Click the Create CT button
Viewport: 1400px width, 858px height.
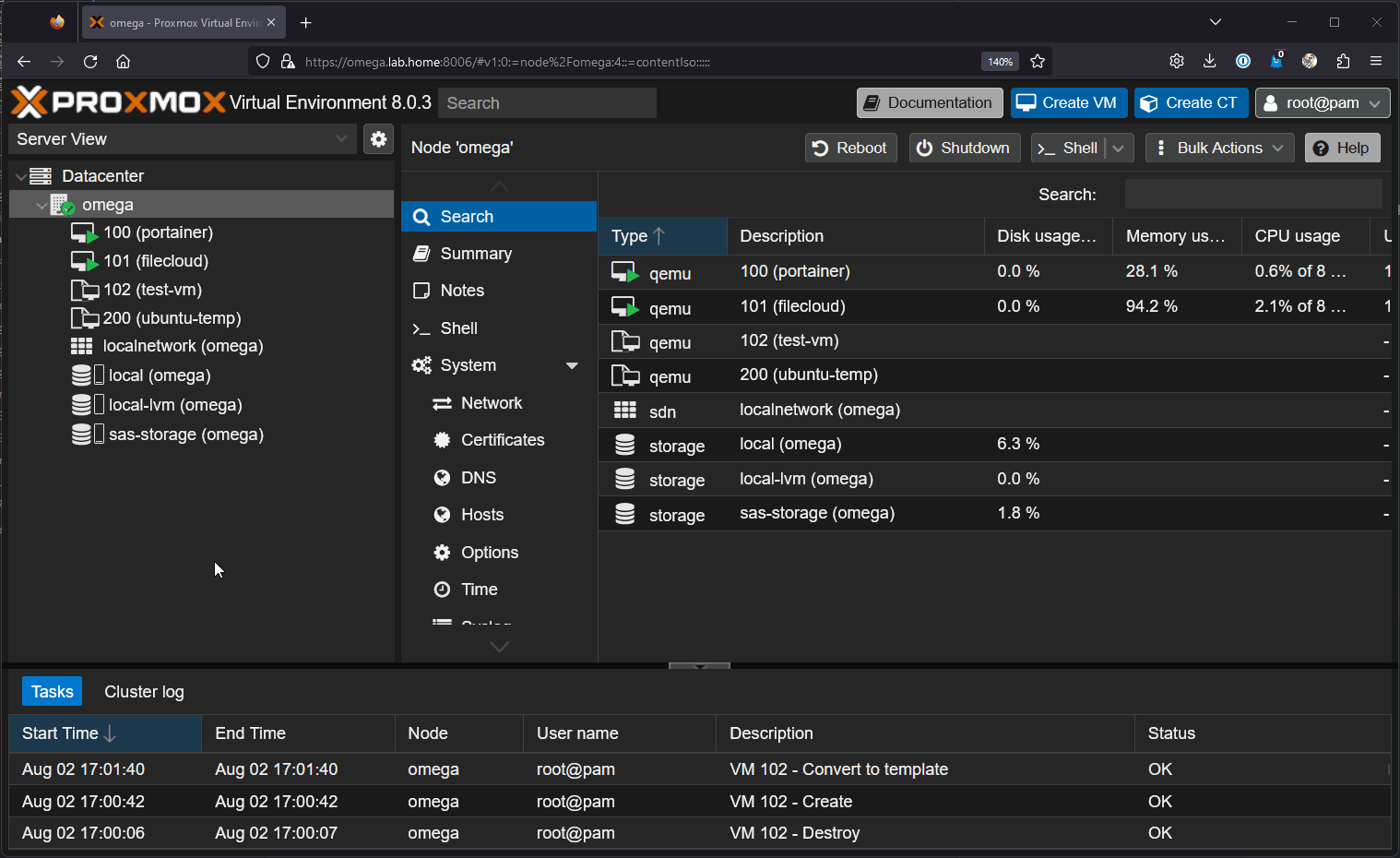click(x=1191, y=102)
